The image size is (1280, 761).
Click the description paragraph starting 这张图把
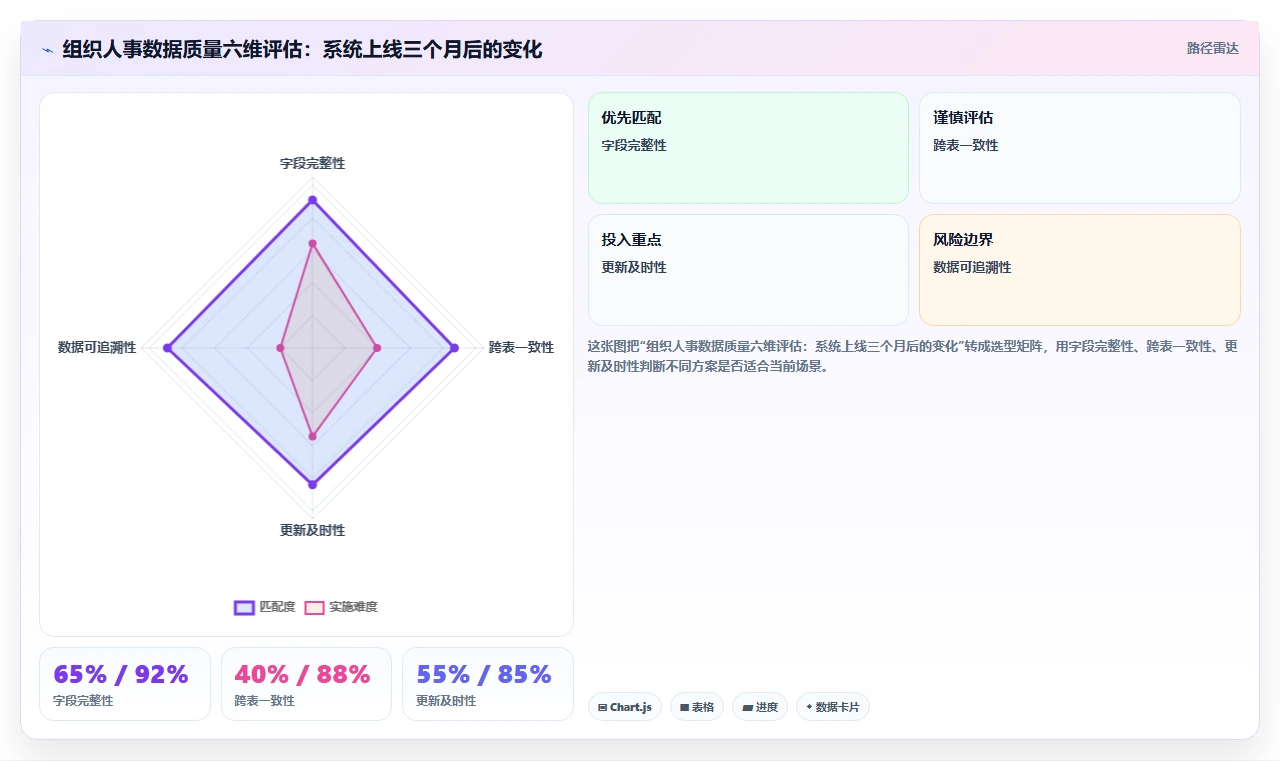click(914, 356)
